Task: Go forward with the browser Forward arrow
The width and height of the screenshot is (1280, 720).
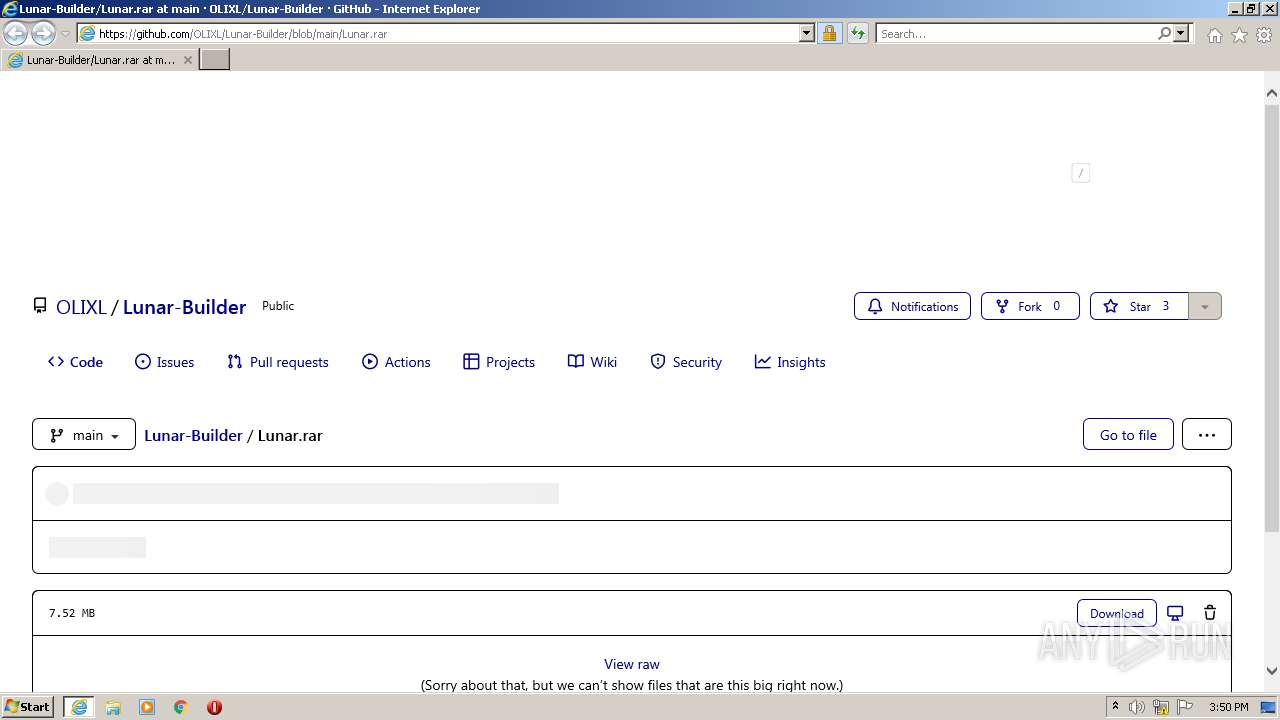Action: [x=43, y=33]
